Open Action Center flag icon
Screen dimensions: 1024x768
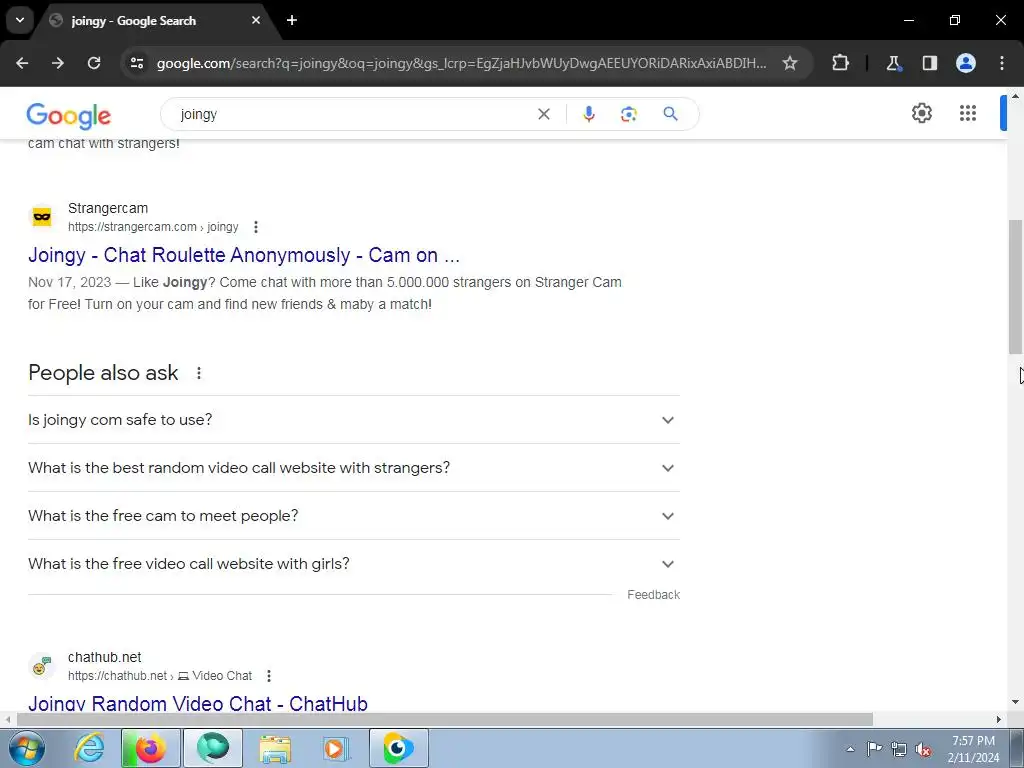point(874,749)
